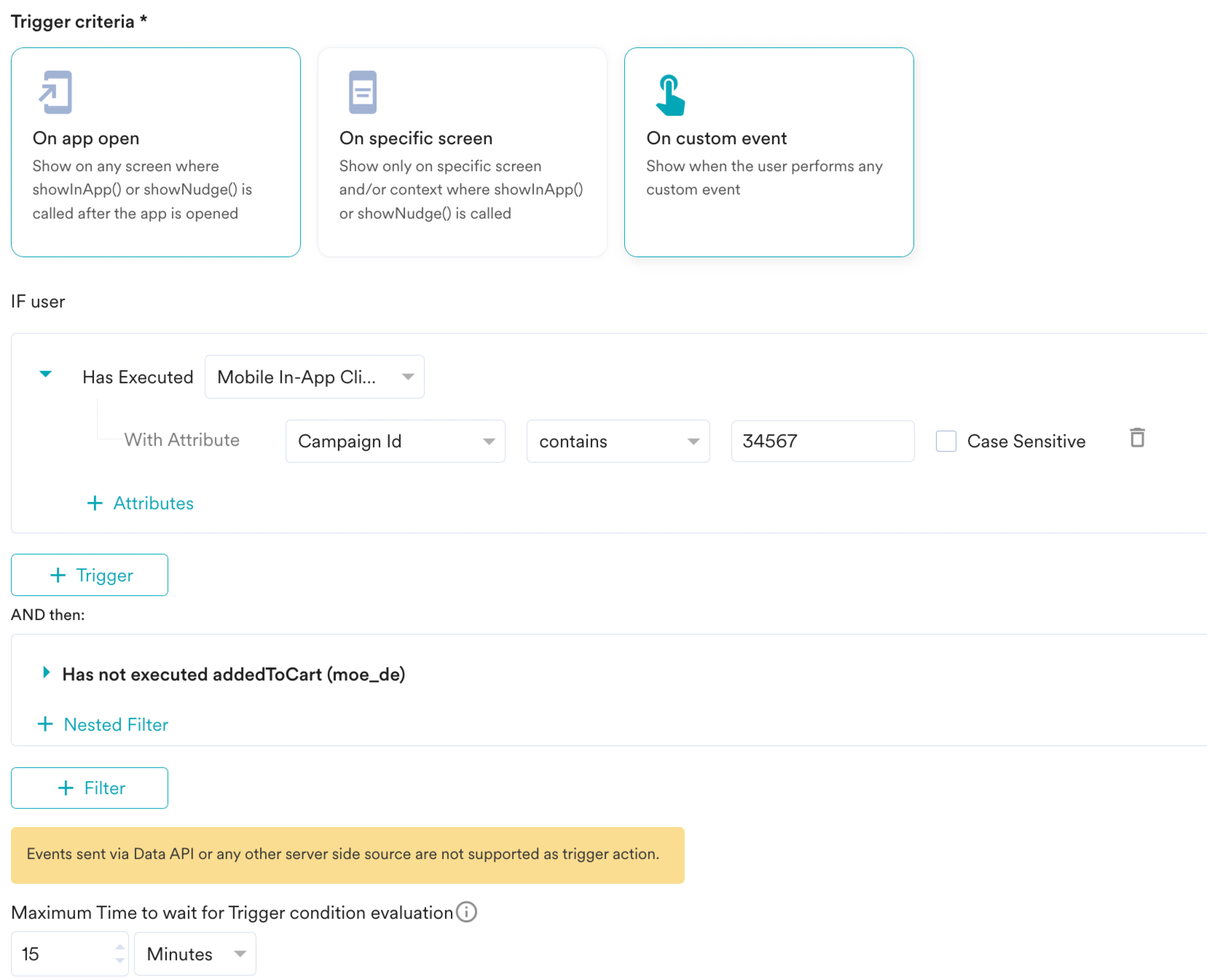Select the On app open card

point(155,152)
